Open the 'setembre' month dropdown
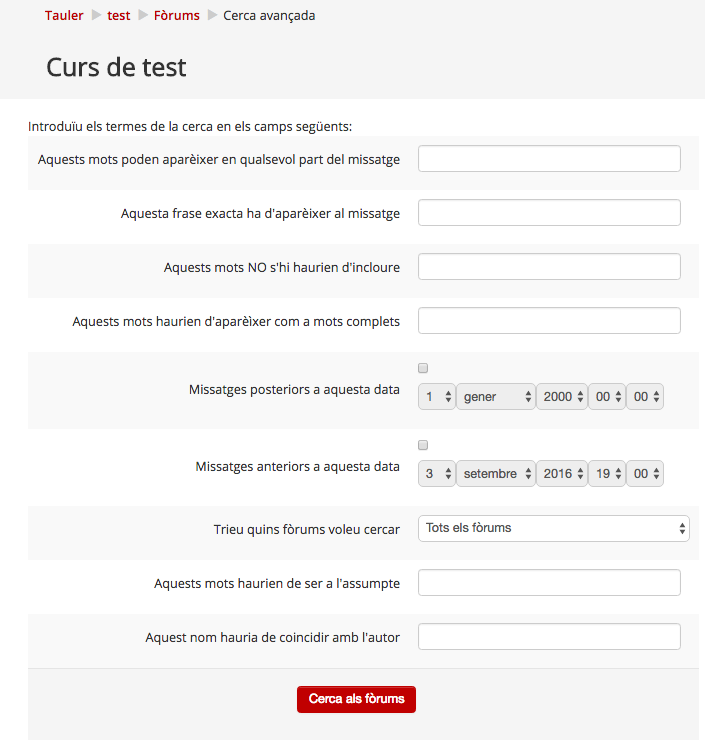The height and width of the screenshot is (745, 705). (x=496, y=474)
